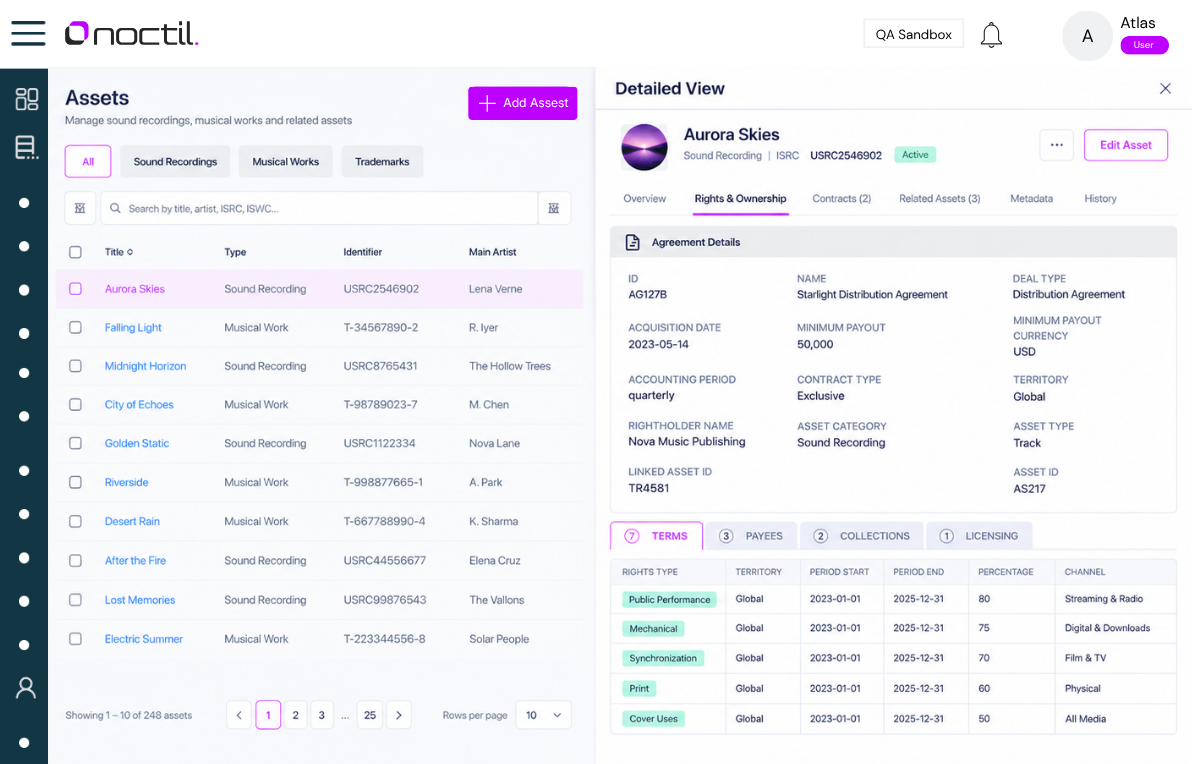Open the Related Assets (3) tab
This screenshot has height=764, width=1192.
click(940, 198)
